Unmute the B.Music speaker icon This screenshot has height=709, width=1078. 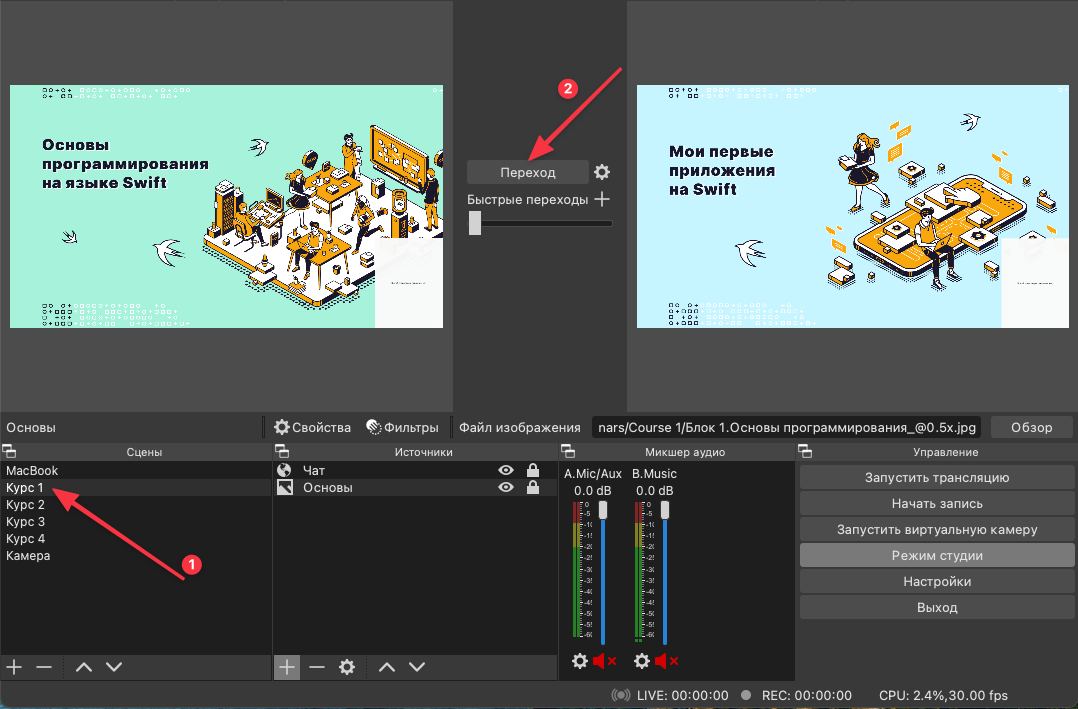click(x=666, y=661)
